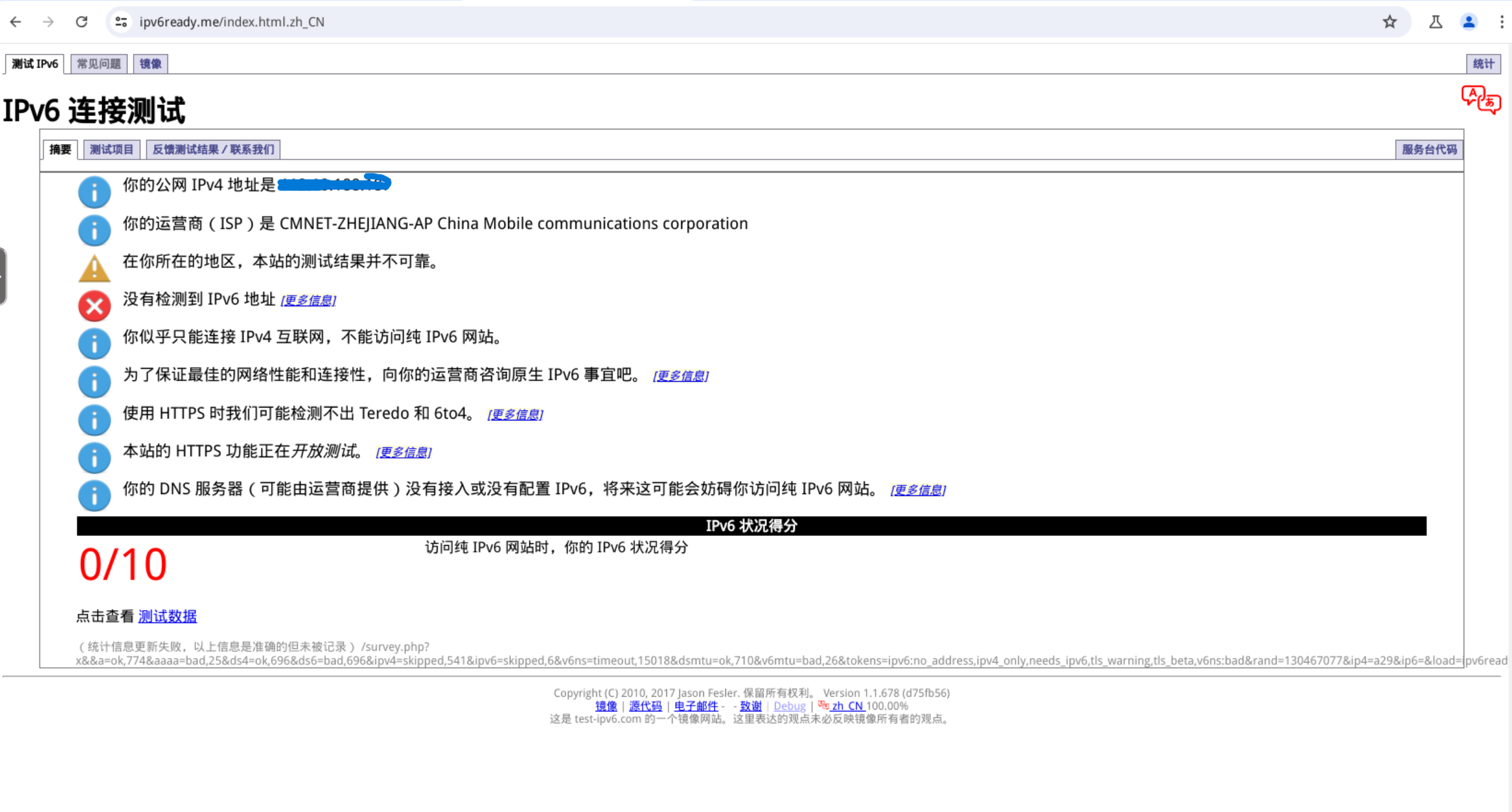
Task: Click the footer Debug link
Action: 789,706
